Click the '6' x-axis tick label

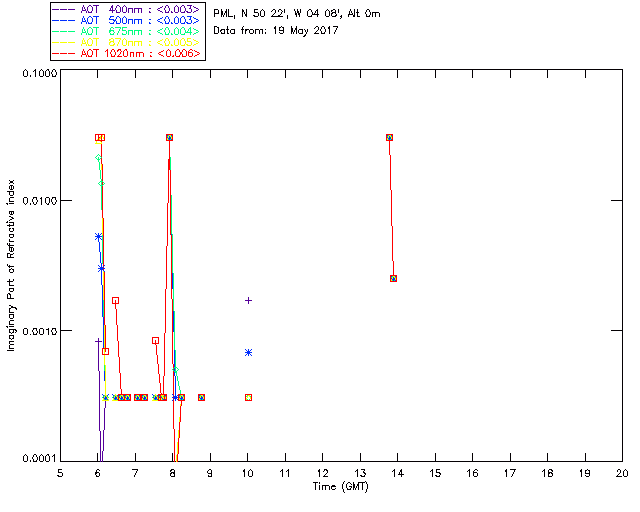(98, 473)
